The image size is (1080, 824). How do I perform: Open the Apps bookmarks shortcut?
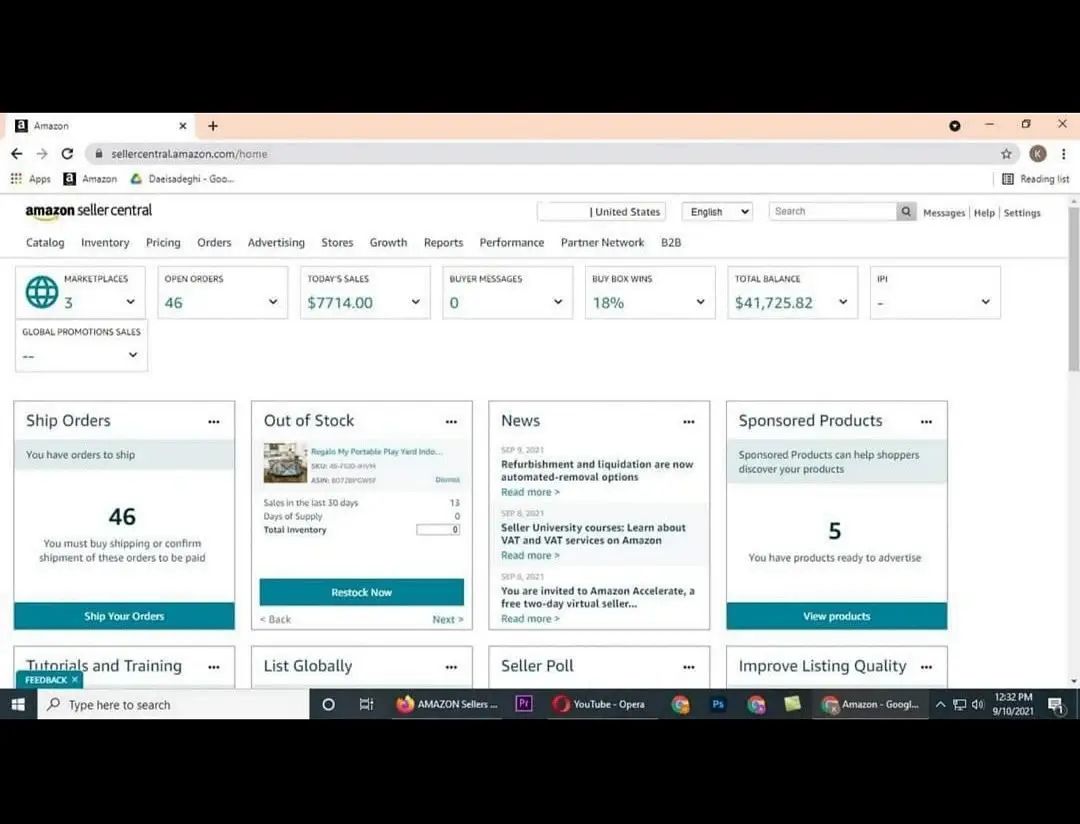pyautogui.click(x=30, y=178)
